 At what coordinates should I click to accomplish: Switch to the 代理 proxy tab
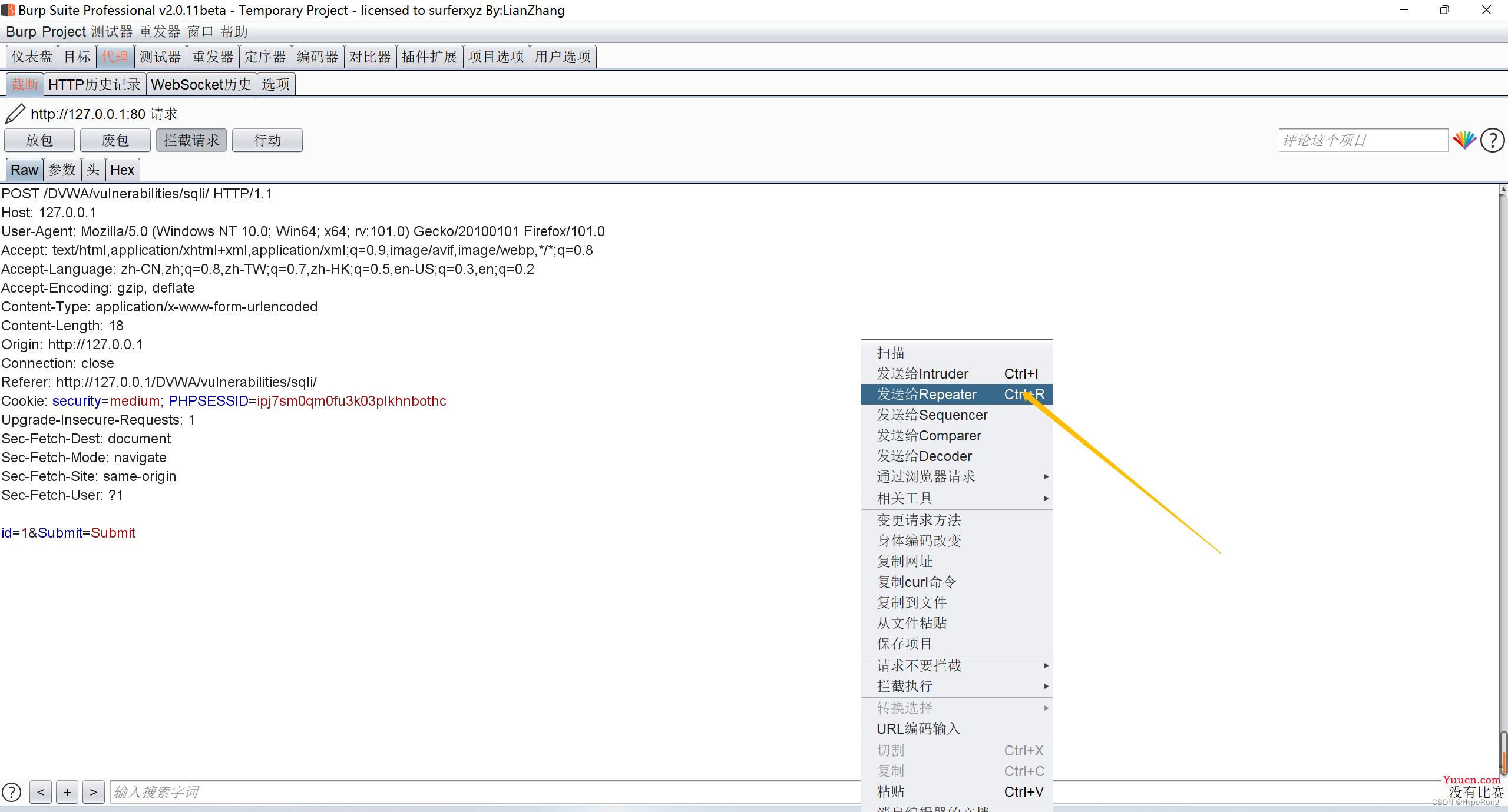click(x=115, y=57)
